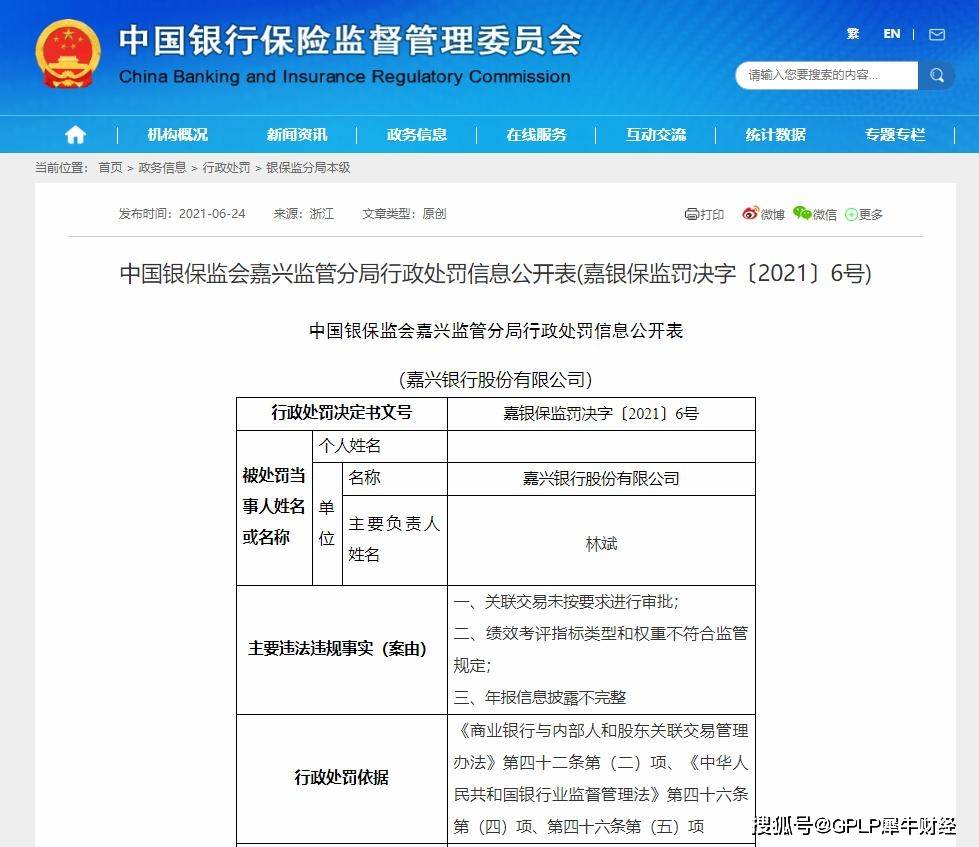Click the 中国银行保险监督管理委员会 site title
This screenshot has width=979, height=847.
(350, 41)
